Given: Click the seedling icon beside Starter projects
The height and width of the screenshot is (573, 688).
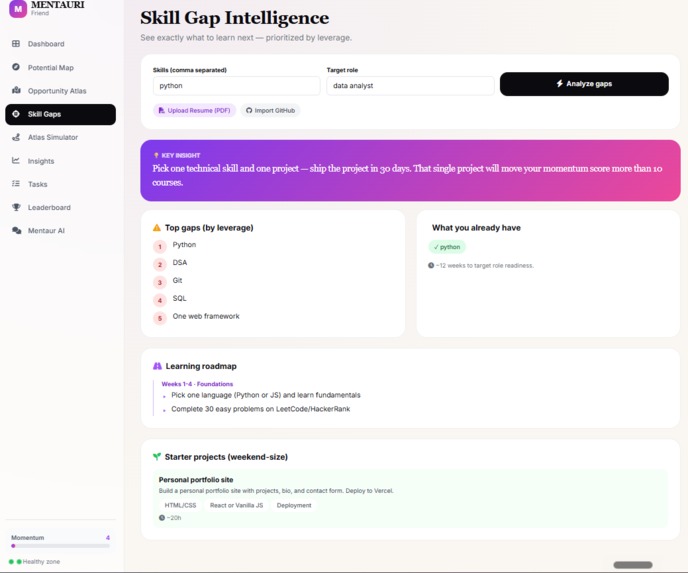Looking at the screenshot, I should [157, 456].
